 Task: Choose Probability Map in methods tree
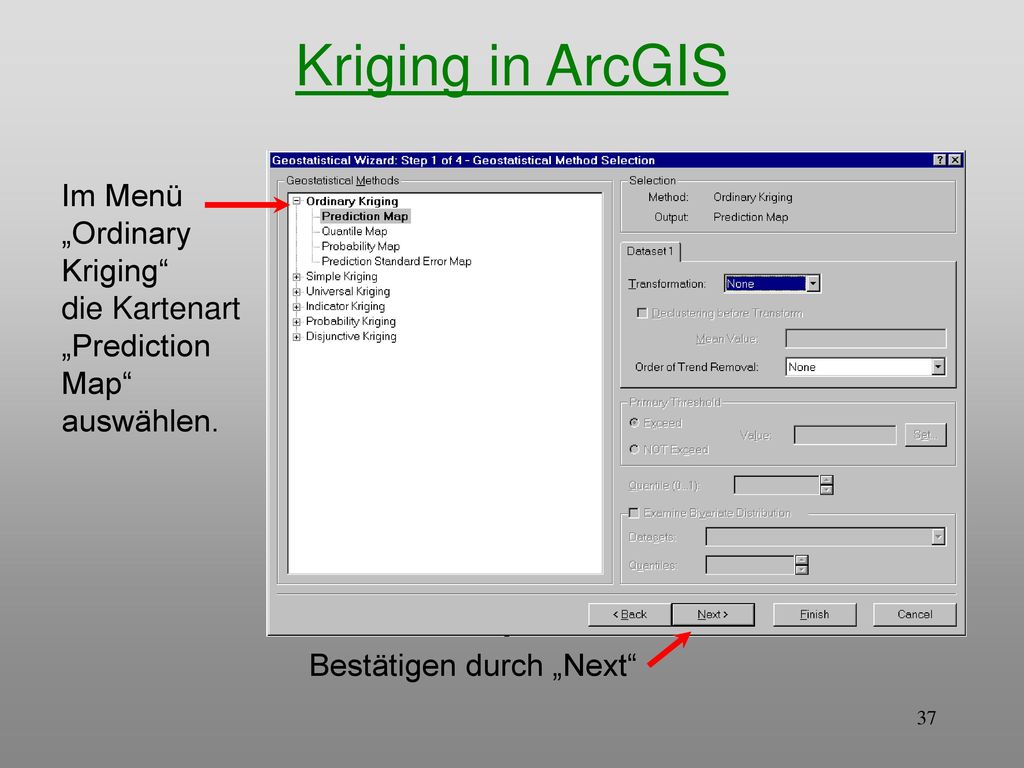(360, 246)
